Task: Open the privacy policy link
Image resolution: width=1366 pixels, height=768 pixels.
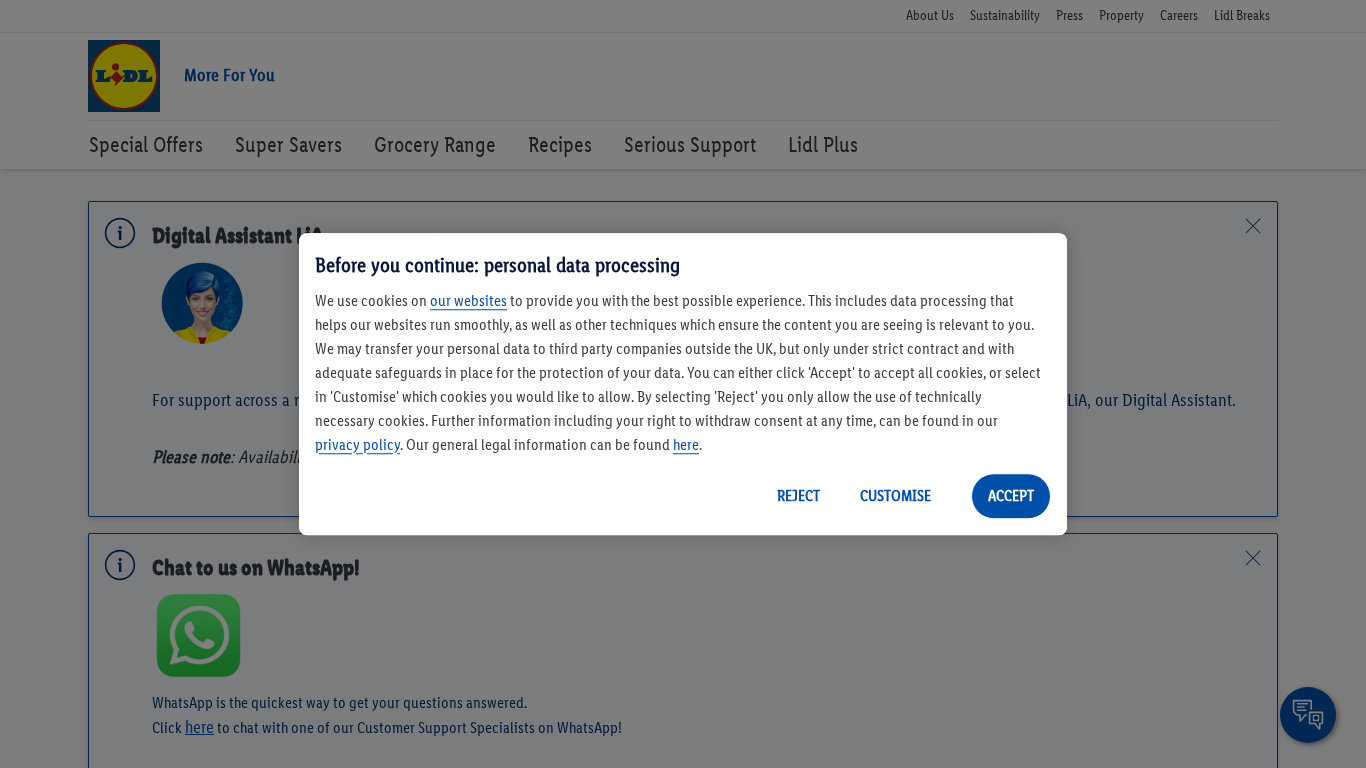Action: [x=357, y=445]
